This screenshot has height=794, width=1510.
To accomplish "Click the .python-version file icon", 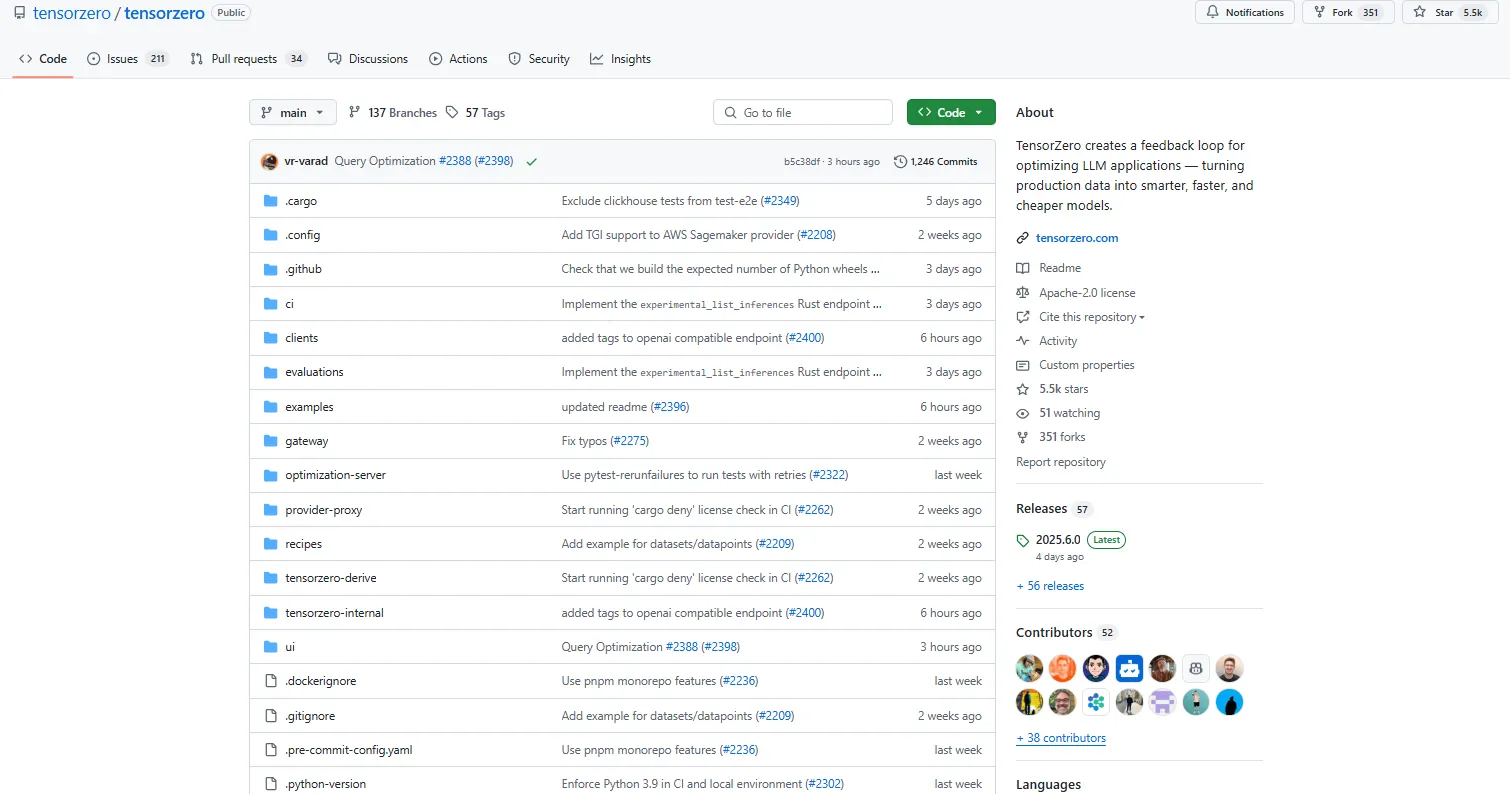I will tap(270, 784).
